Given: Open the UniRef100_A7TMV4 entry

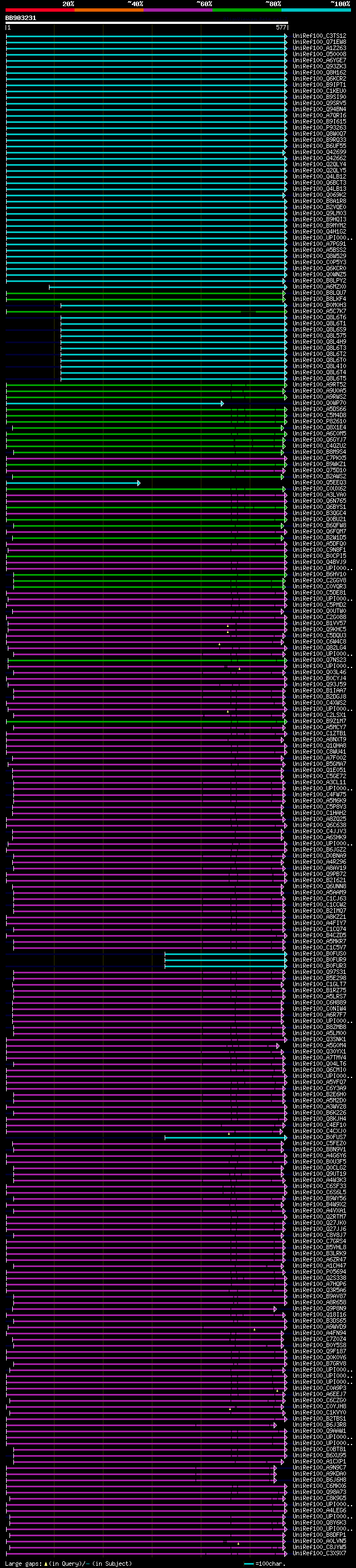Looking at the screenshot, I should pos(319,1058).
